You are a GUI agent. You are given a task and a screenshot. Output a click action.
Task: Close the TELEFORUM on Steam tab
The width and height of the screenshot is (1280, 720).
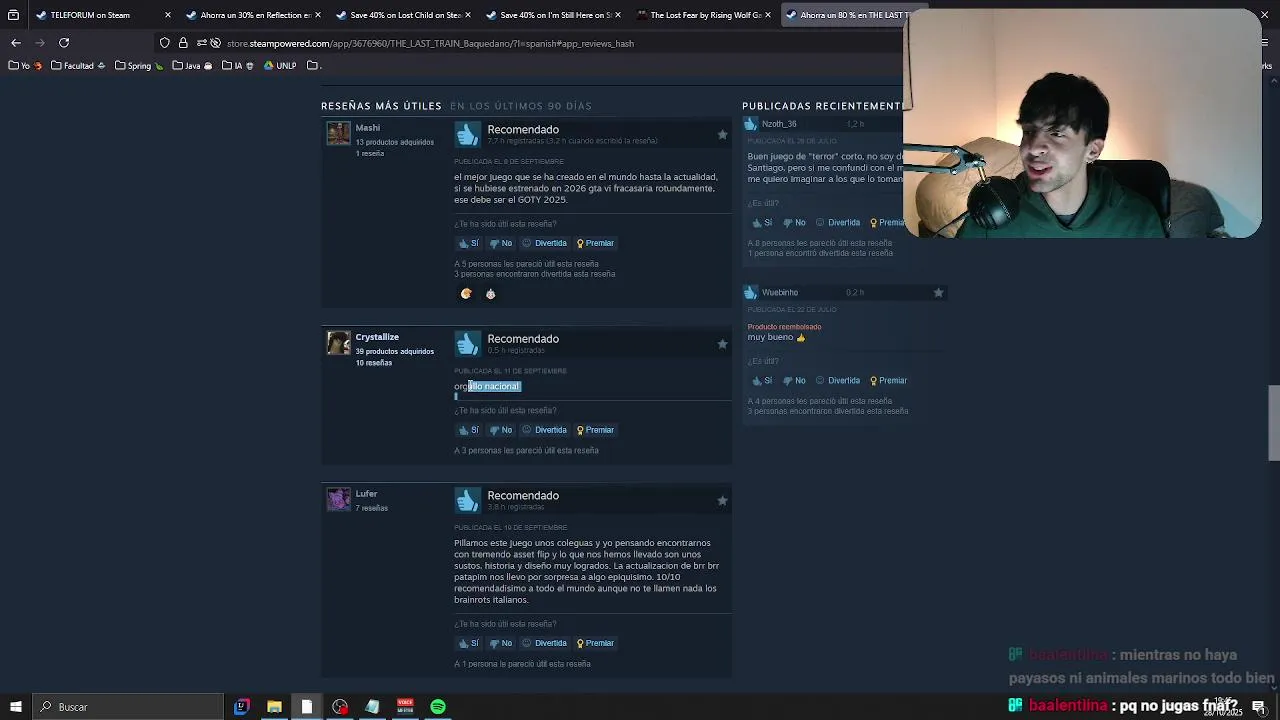pos(167,15)
